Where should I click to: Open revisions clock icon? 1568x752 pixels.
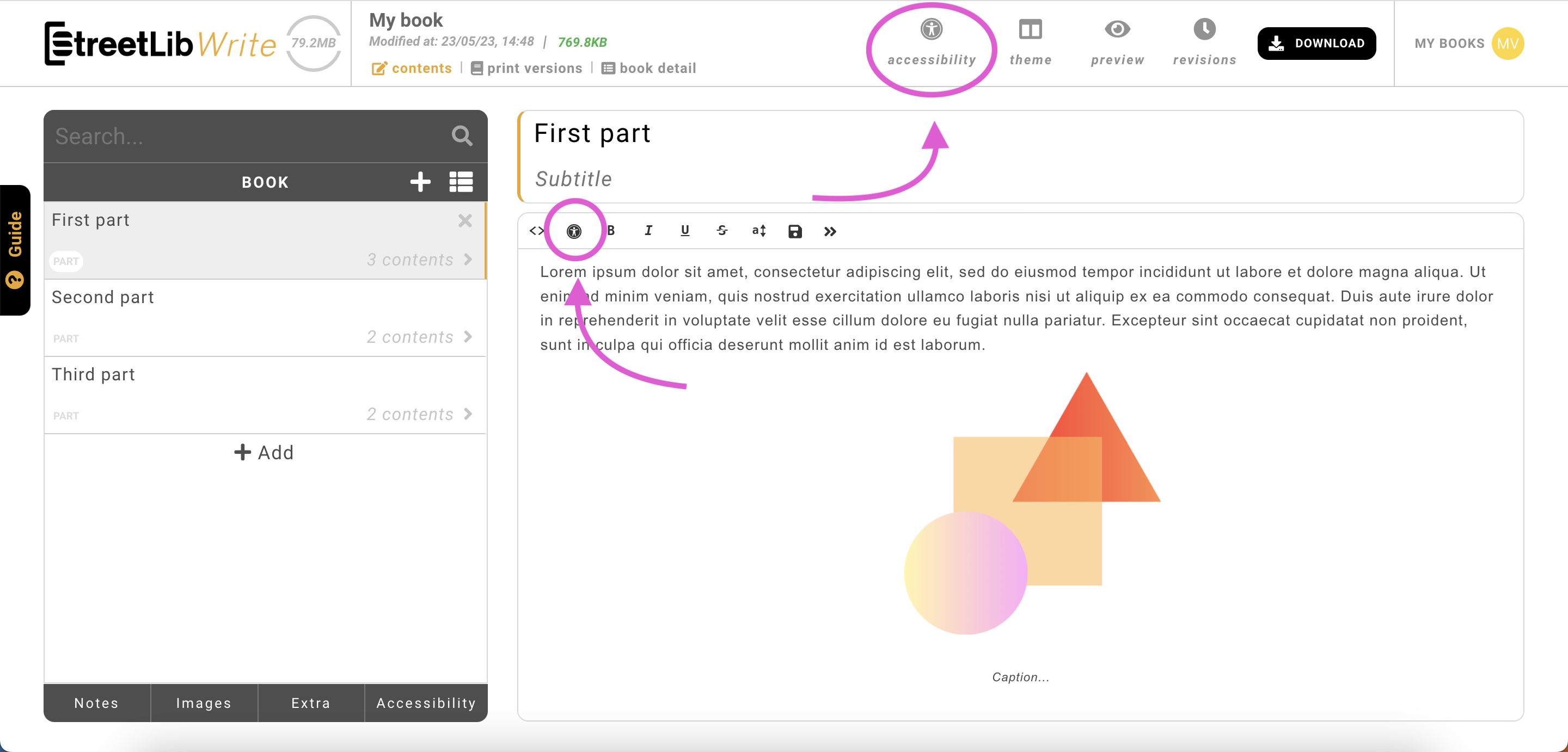point(1204,29)
